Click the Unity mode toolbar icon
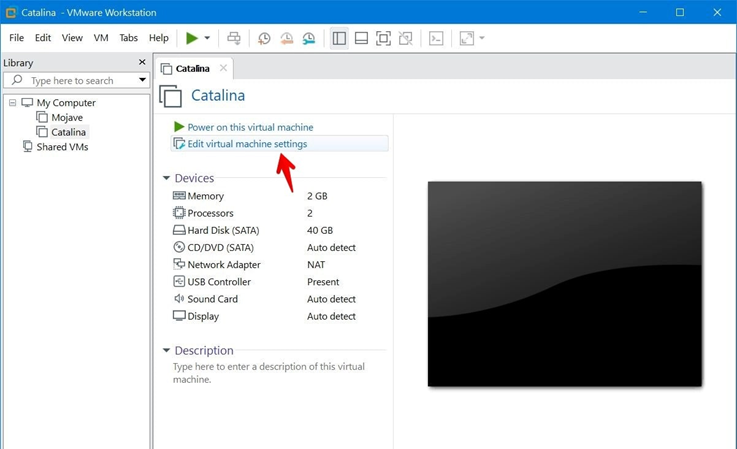The width and height of the screenshot is (737, 449). [x=406, y=38]
